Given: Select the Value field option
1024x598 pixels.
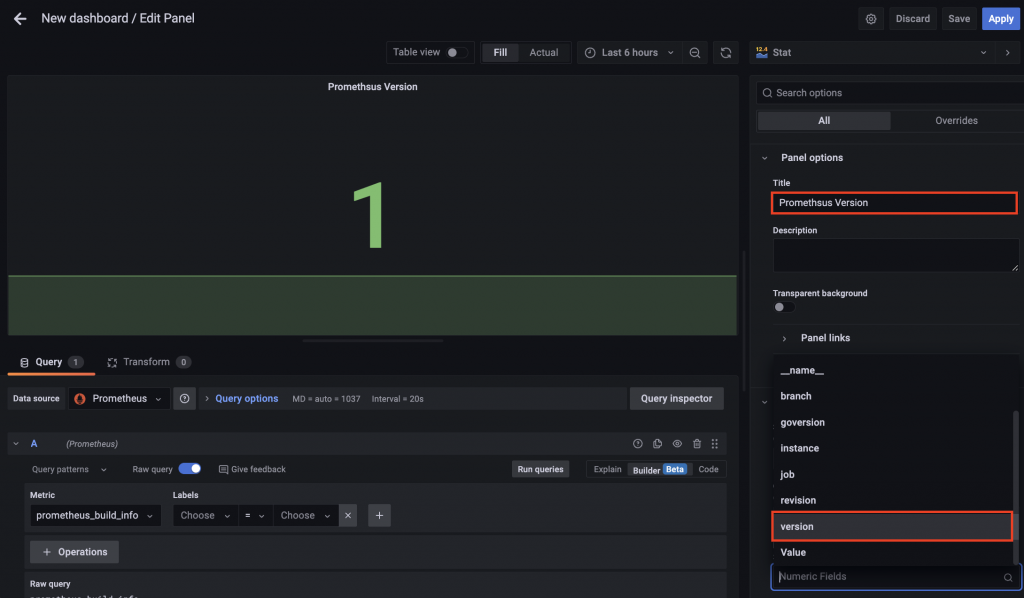Looking at the screenshot, I should (892, 552).
